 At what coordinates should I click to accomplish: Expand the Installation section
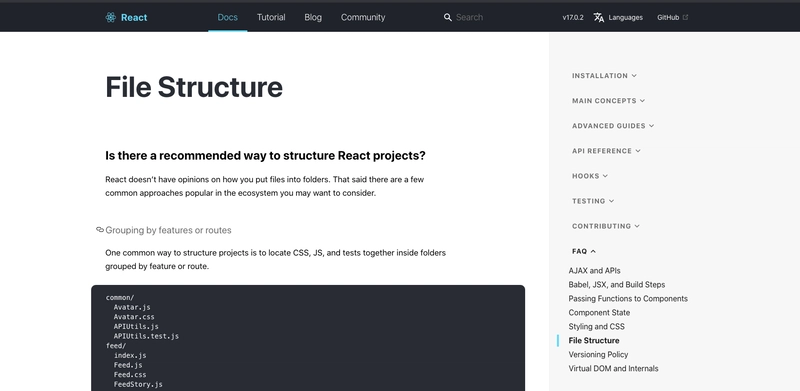click(x=604, y=76)
